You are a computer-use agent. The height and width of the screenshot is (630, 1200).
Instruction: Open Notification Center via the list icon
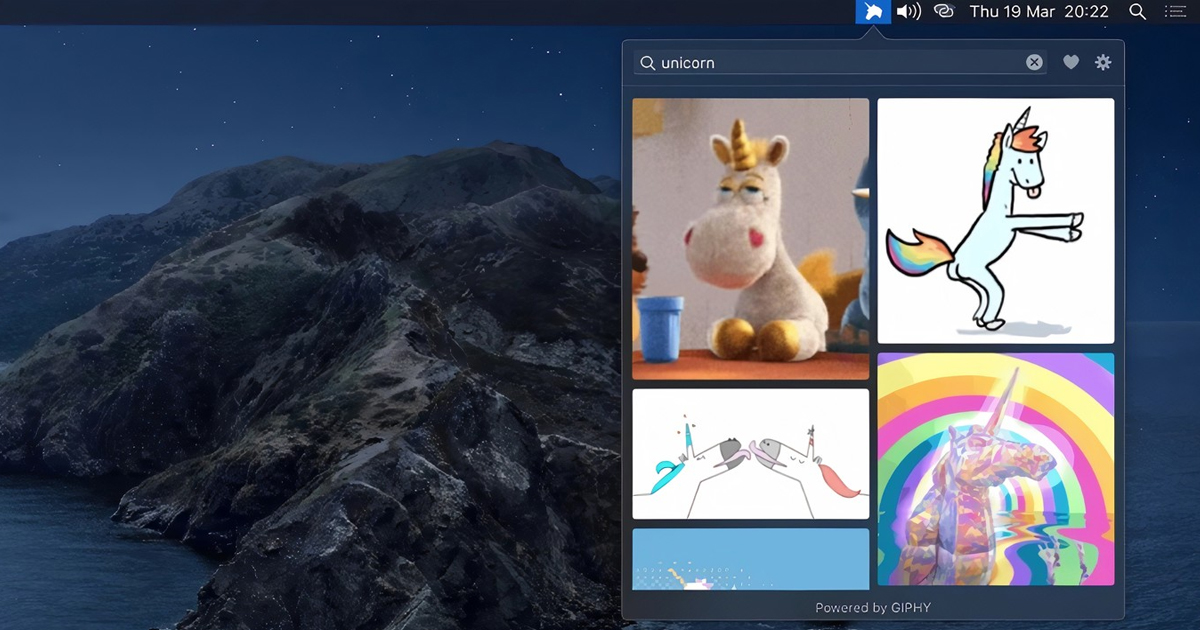click(1175, 11)
